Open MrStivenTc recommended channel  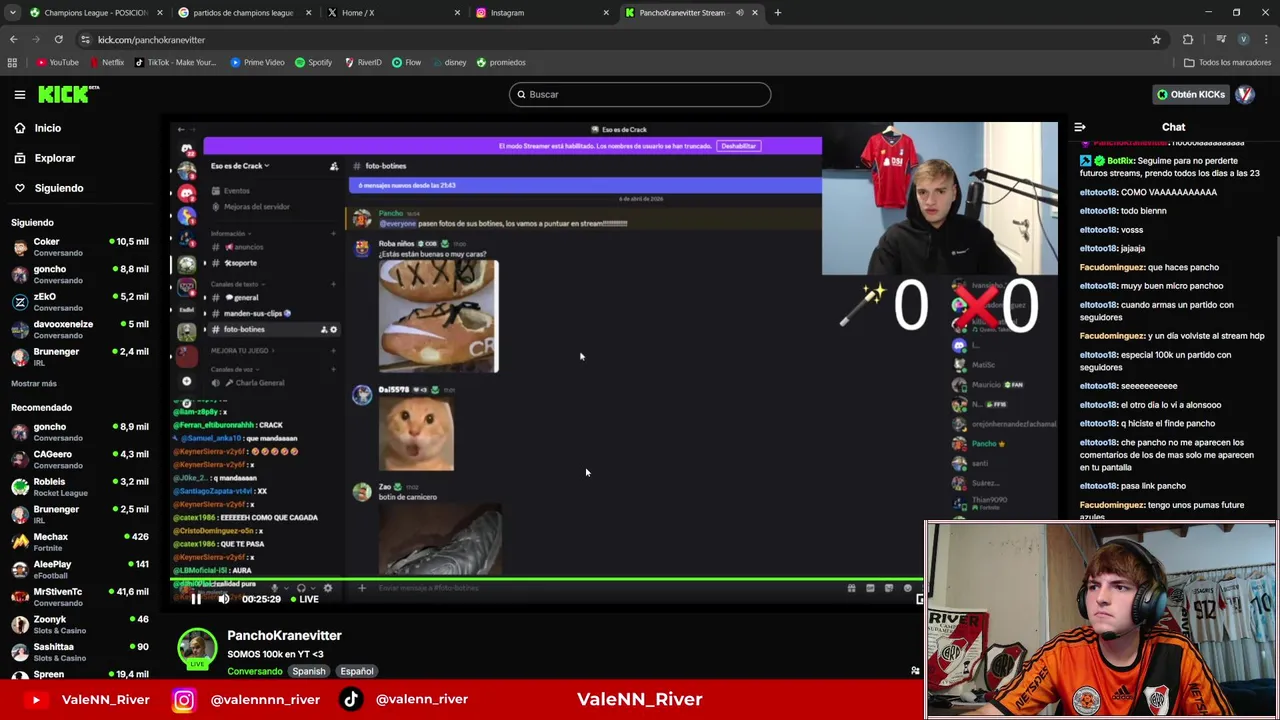click(80, 597)
